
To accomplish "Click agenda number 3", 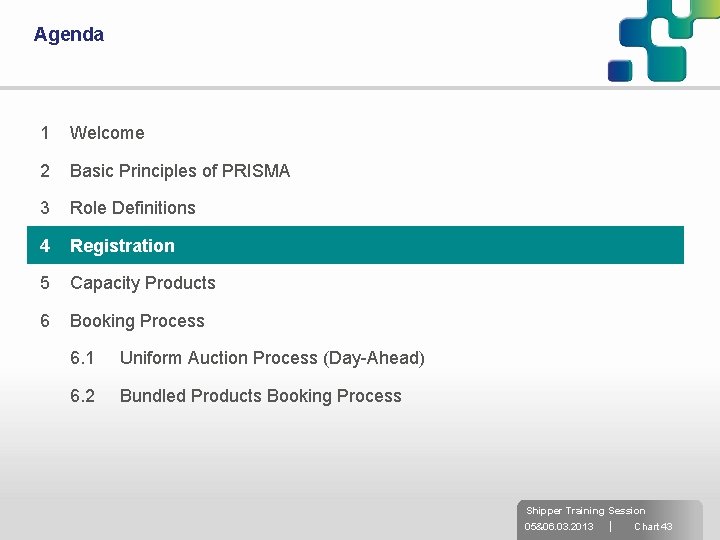I will click(45, 208).
